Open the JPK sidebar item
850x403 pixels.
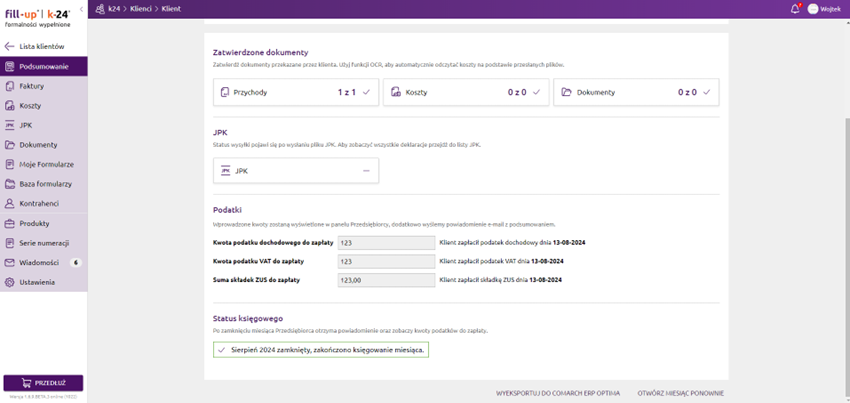click(x=43, y=125)
